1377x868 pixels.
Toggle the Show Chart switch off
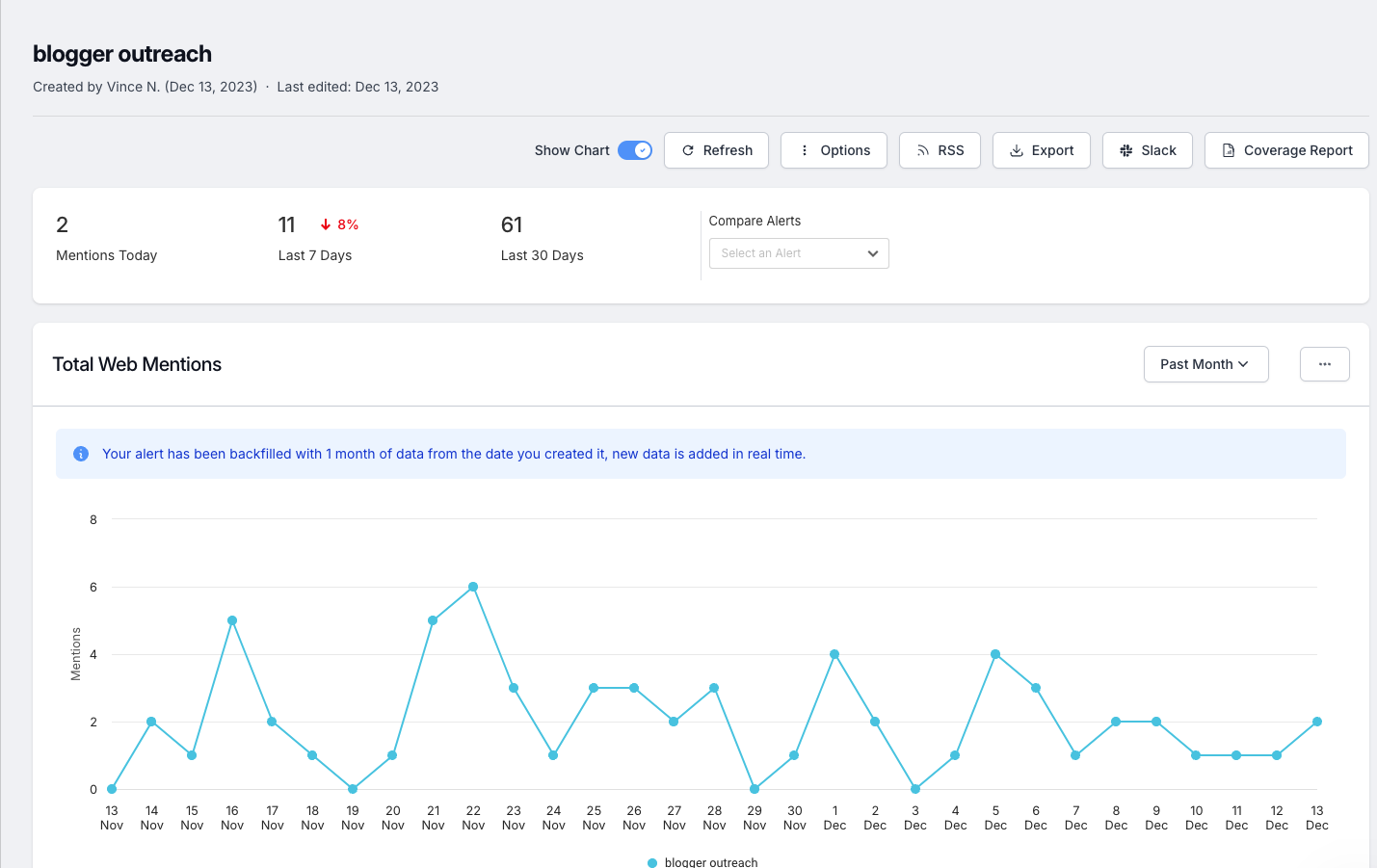(x=635, y=150)
